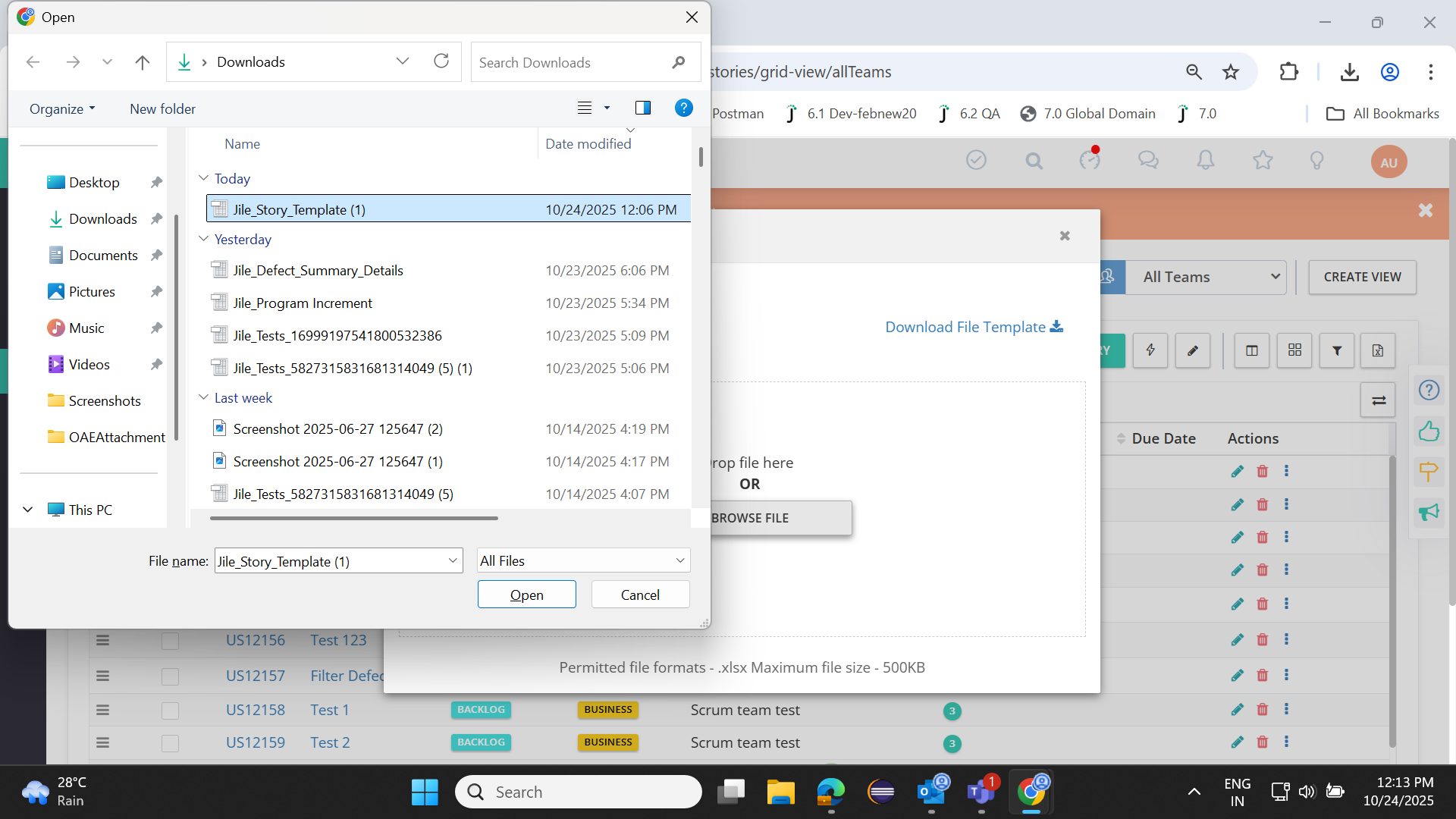Image resolution: width=1456 pixels, height=819 pixels.
Task: Check the US12156 row checkbox
Action: click(170, 641)
